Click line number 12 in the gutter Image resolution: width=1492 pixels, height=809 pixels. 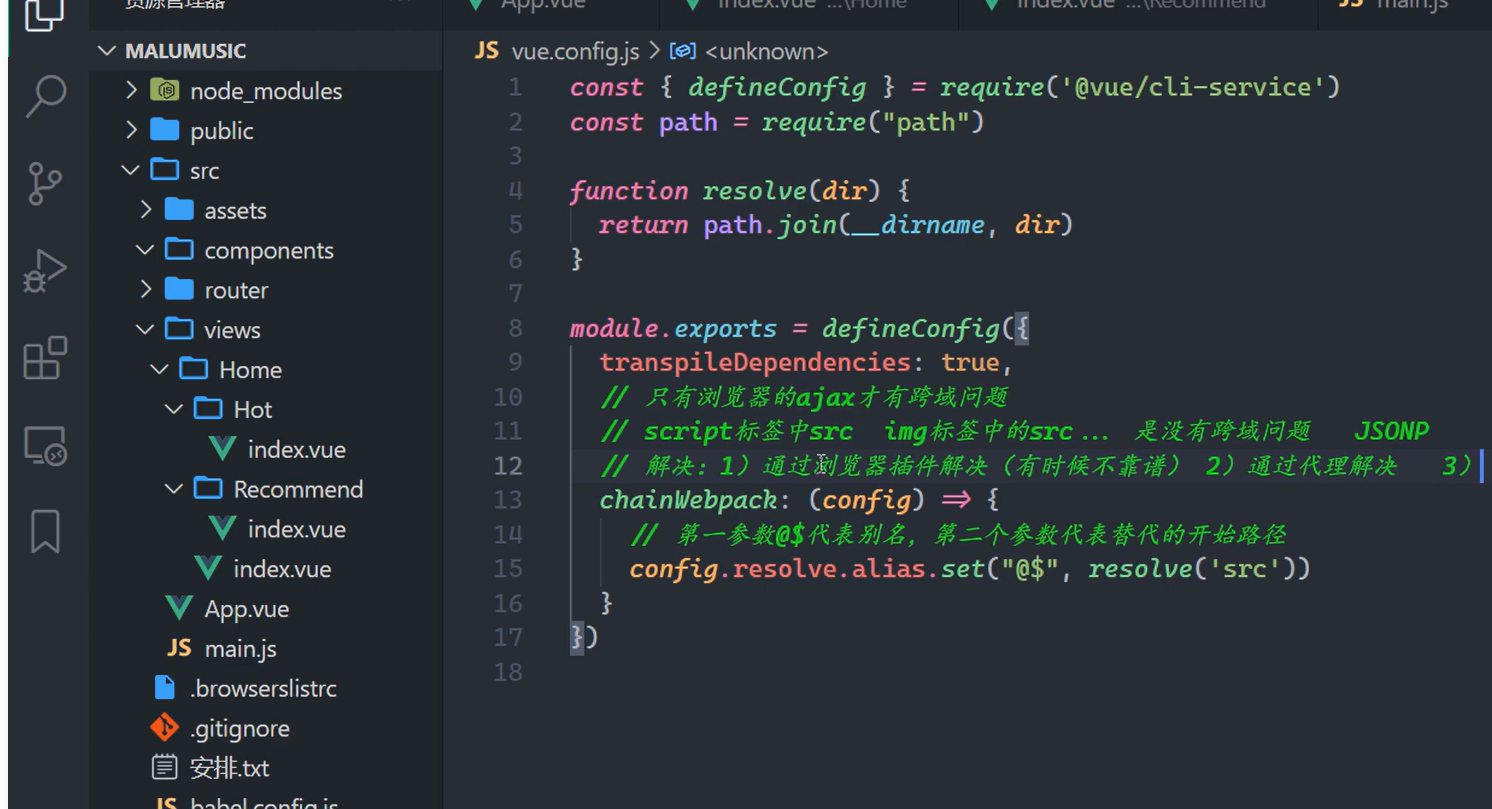pos(508,466)
